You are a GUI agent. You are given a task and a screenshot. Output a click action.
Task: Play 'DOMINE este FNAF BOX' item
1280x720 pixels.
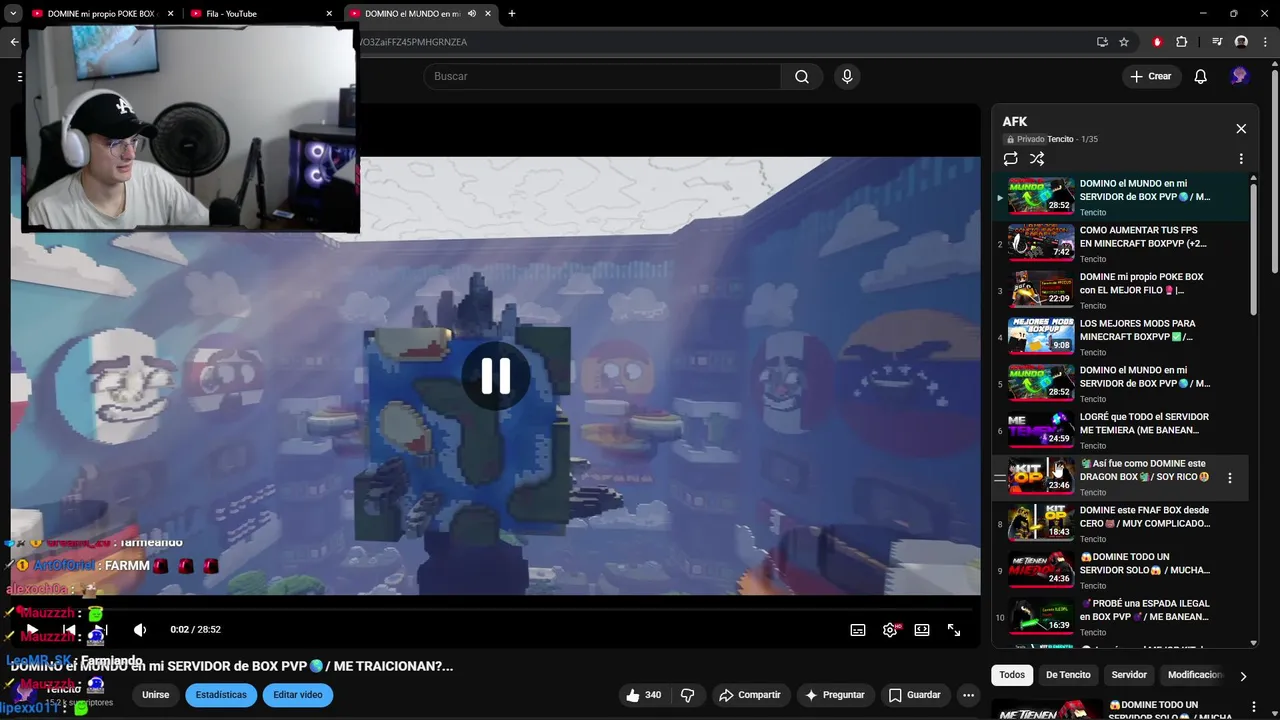click(1120, 523)
